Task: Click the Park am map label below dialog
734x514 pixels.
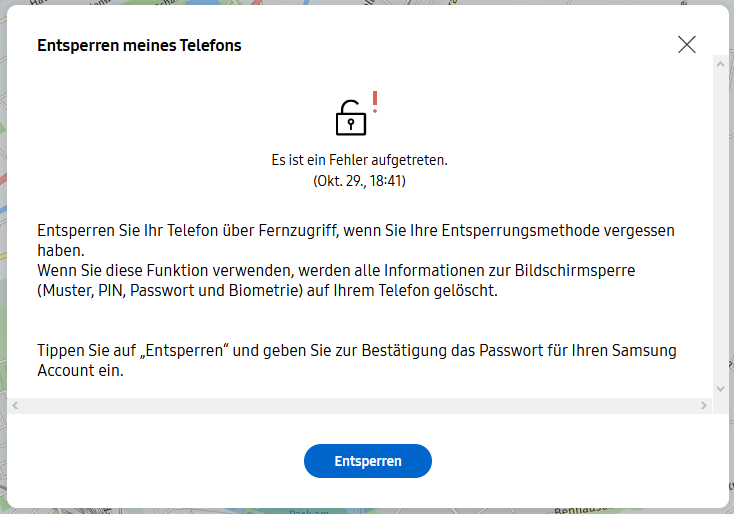Action: [x=309, y=512]
